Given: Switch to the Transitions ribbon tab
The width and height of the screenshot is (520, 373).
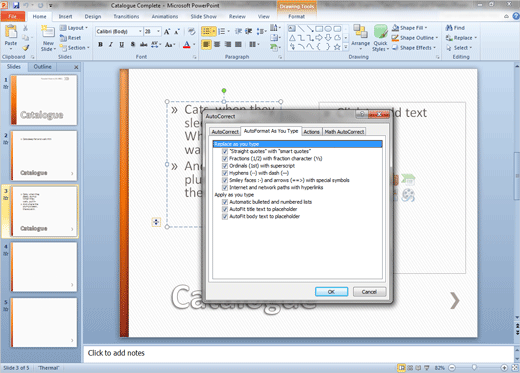Looking at the screenshot, I should tap(126, 16).
